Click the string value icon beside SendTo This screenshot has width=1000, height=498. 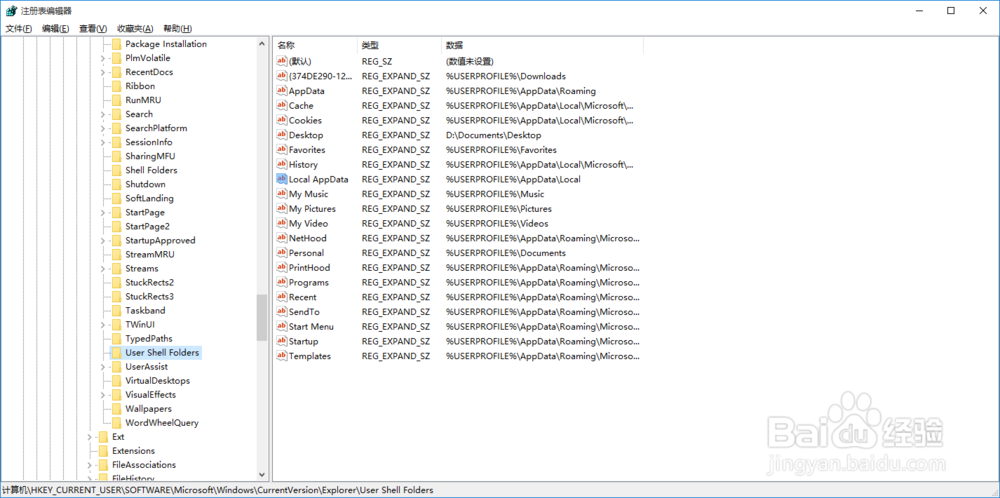point(282,312)
